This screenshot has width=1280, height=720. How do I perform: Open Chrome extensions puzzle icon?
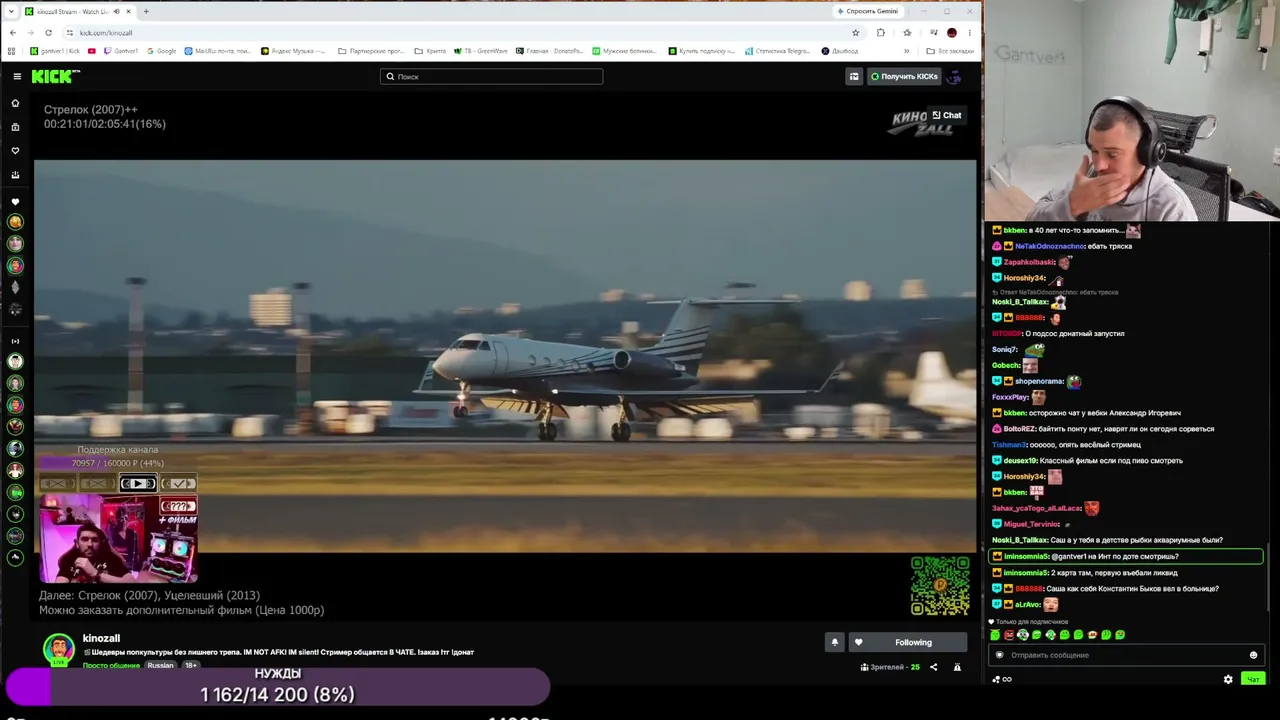880,32
